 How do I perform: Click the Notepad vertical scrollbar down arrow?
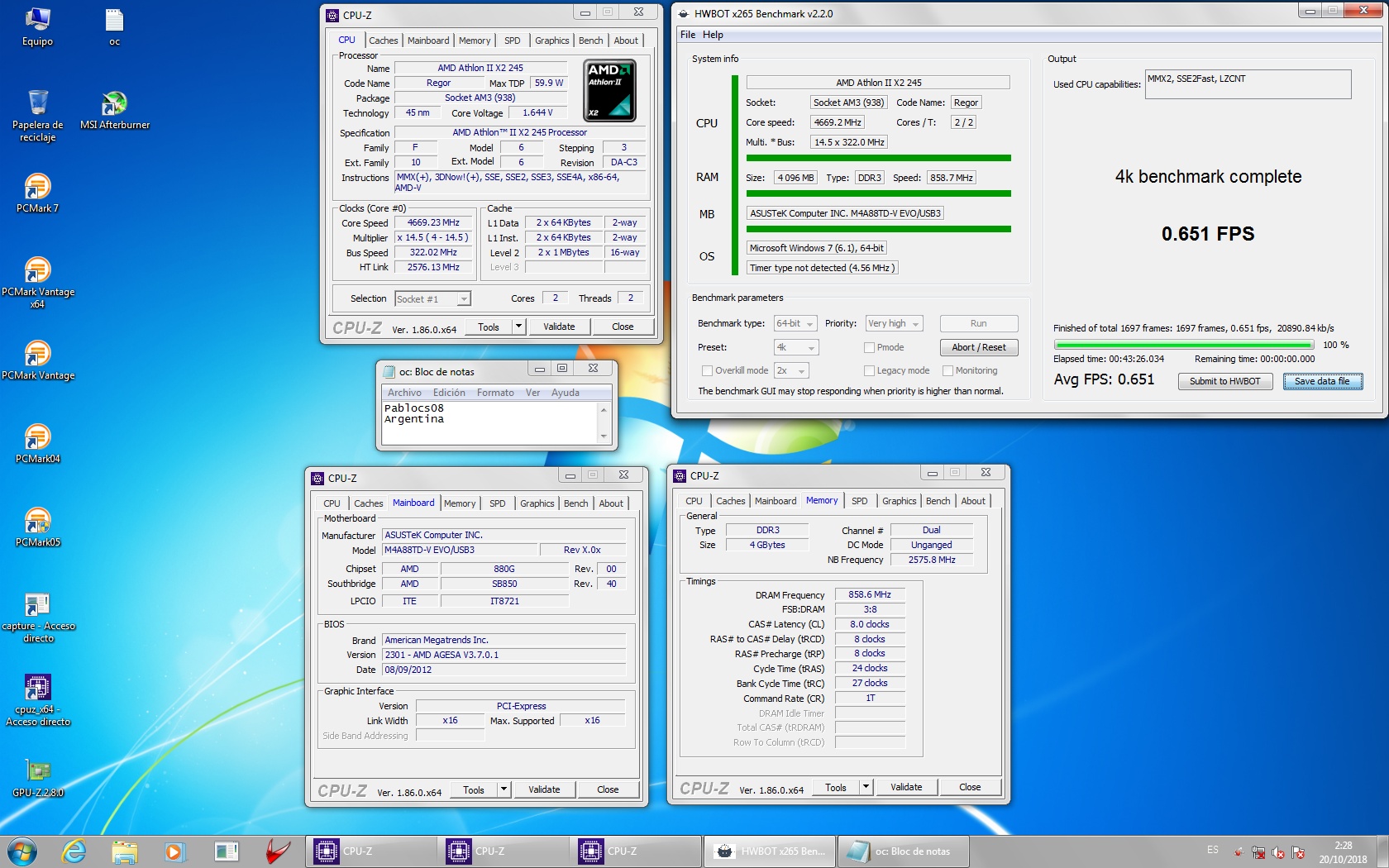pos(604,436)
